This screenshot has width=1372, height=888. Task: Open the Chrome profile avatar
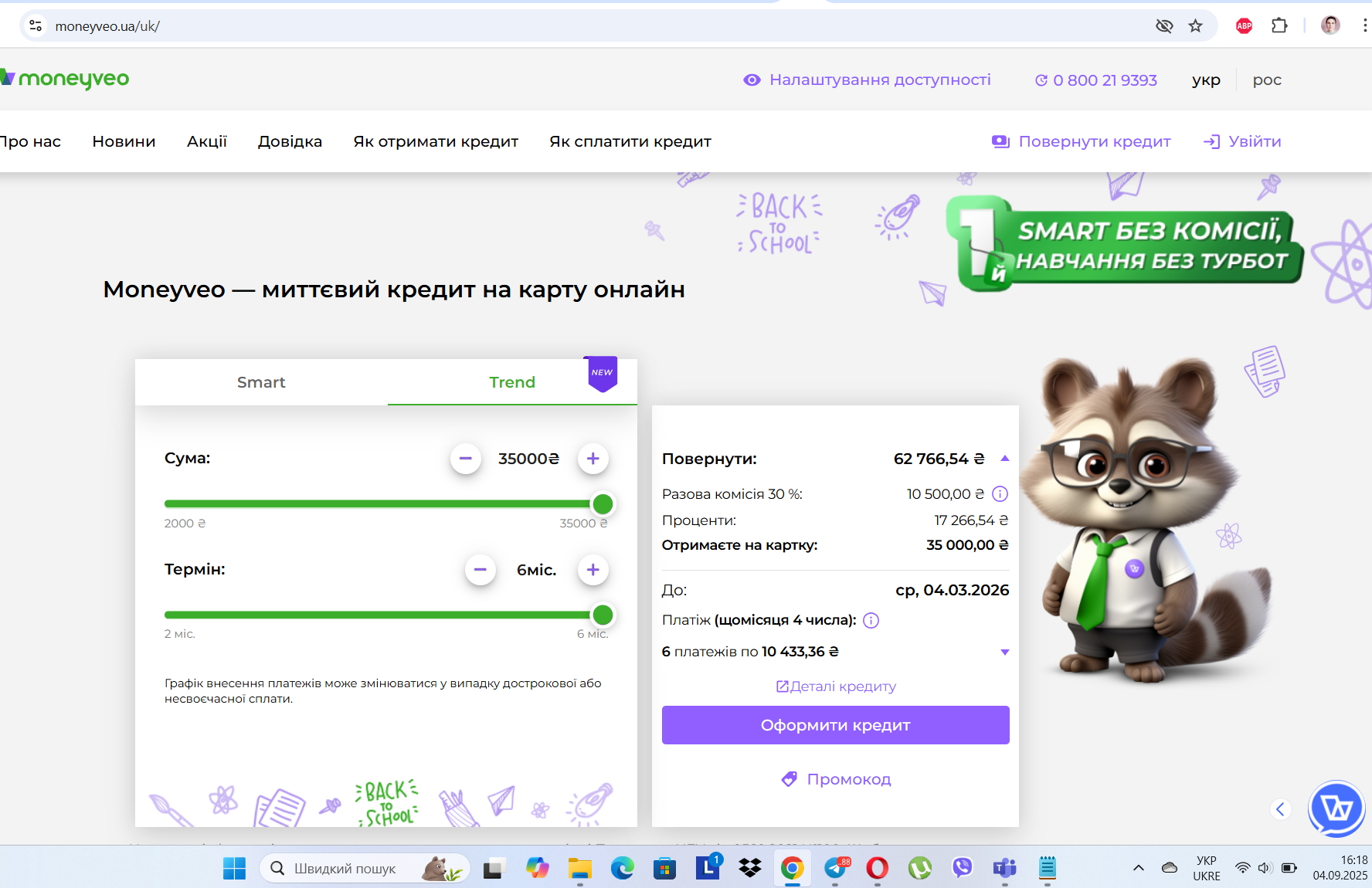1330,25
